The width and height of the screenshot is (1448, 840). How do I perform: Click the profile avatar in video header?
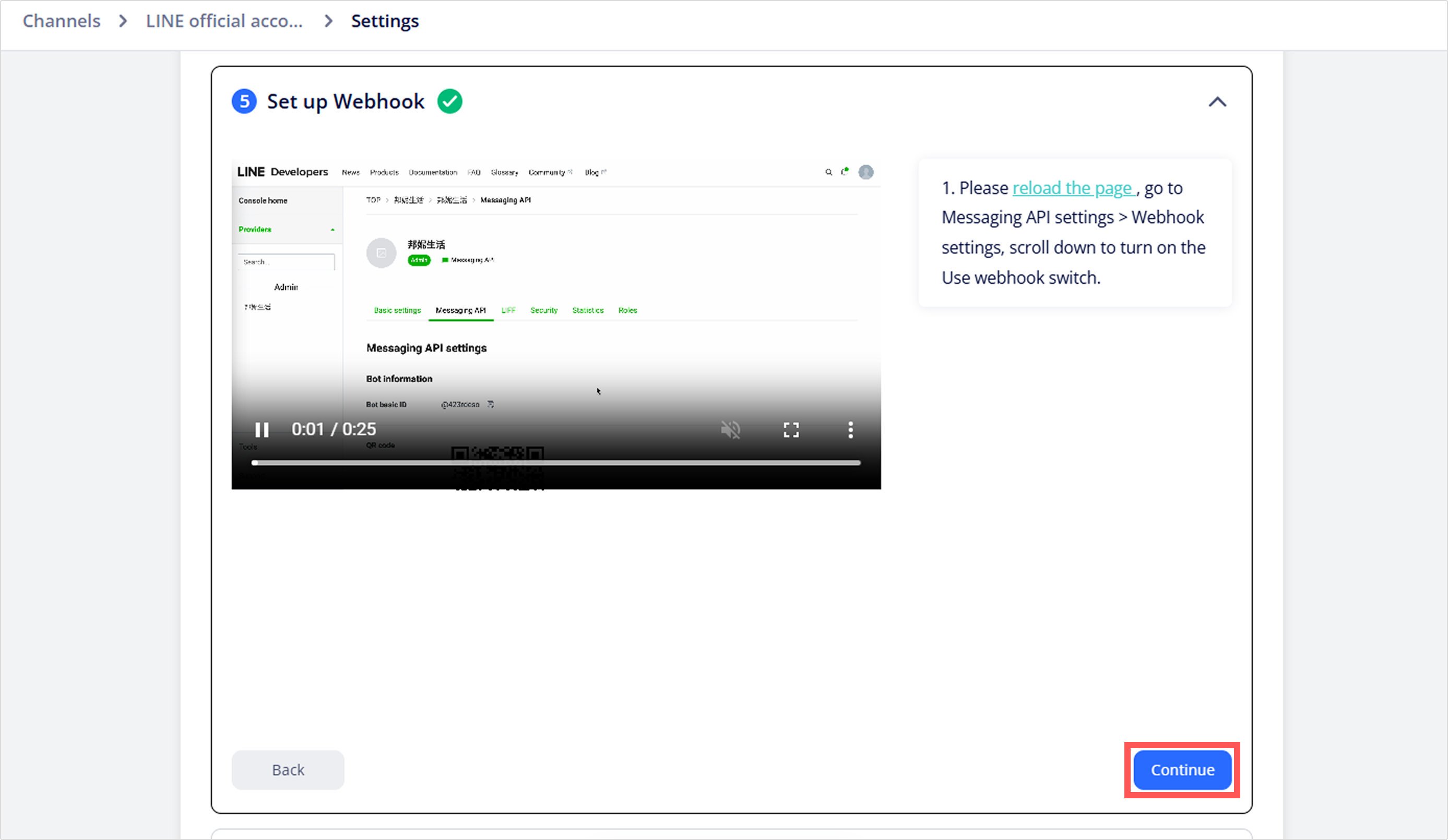[865, 172]
